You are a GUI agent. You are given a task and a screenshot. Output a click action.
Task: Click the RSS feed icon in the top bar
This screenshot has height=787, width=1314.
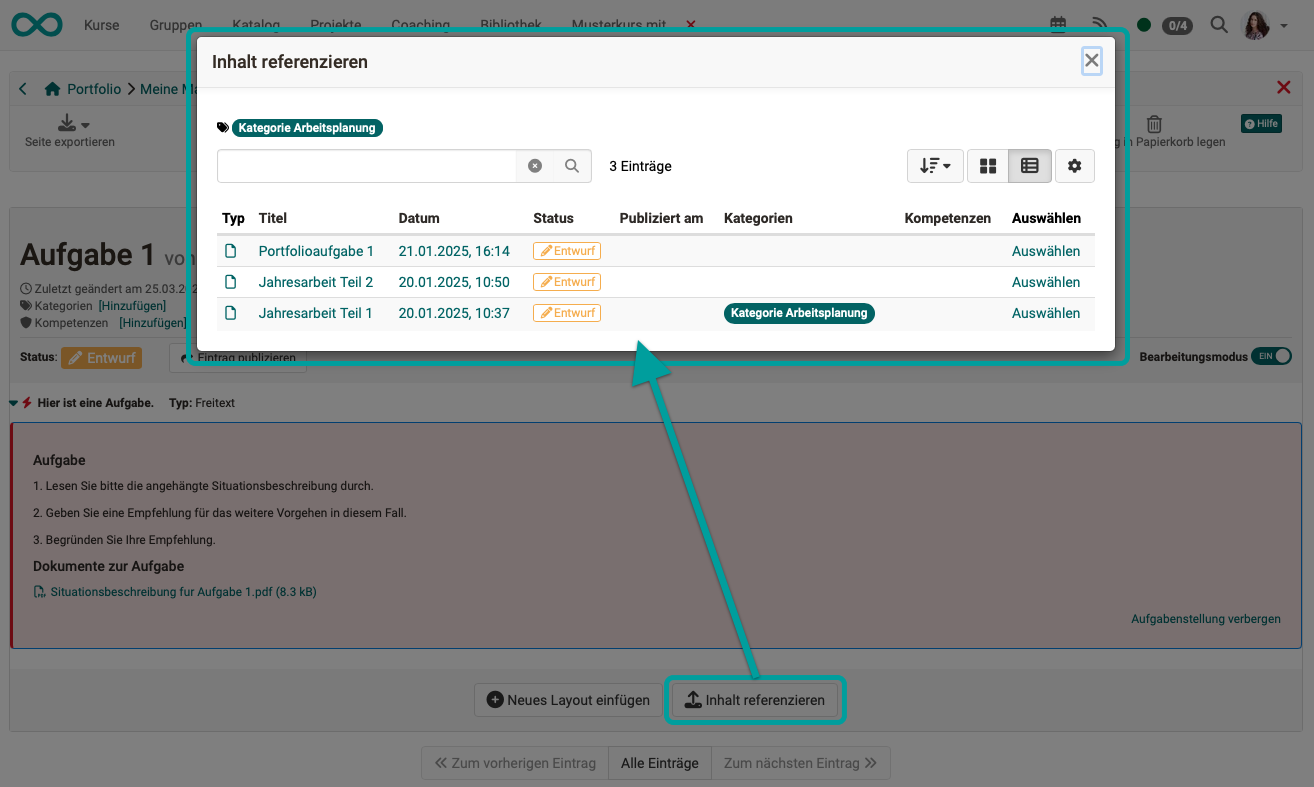click(x=1100, y=24)
